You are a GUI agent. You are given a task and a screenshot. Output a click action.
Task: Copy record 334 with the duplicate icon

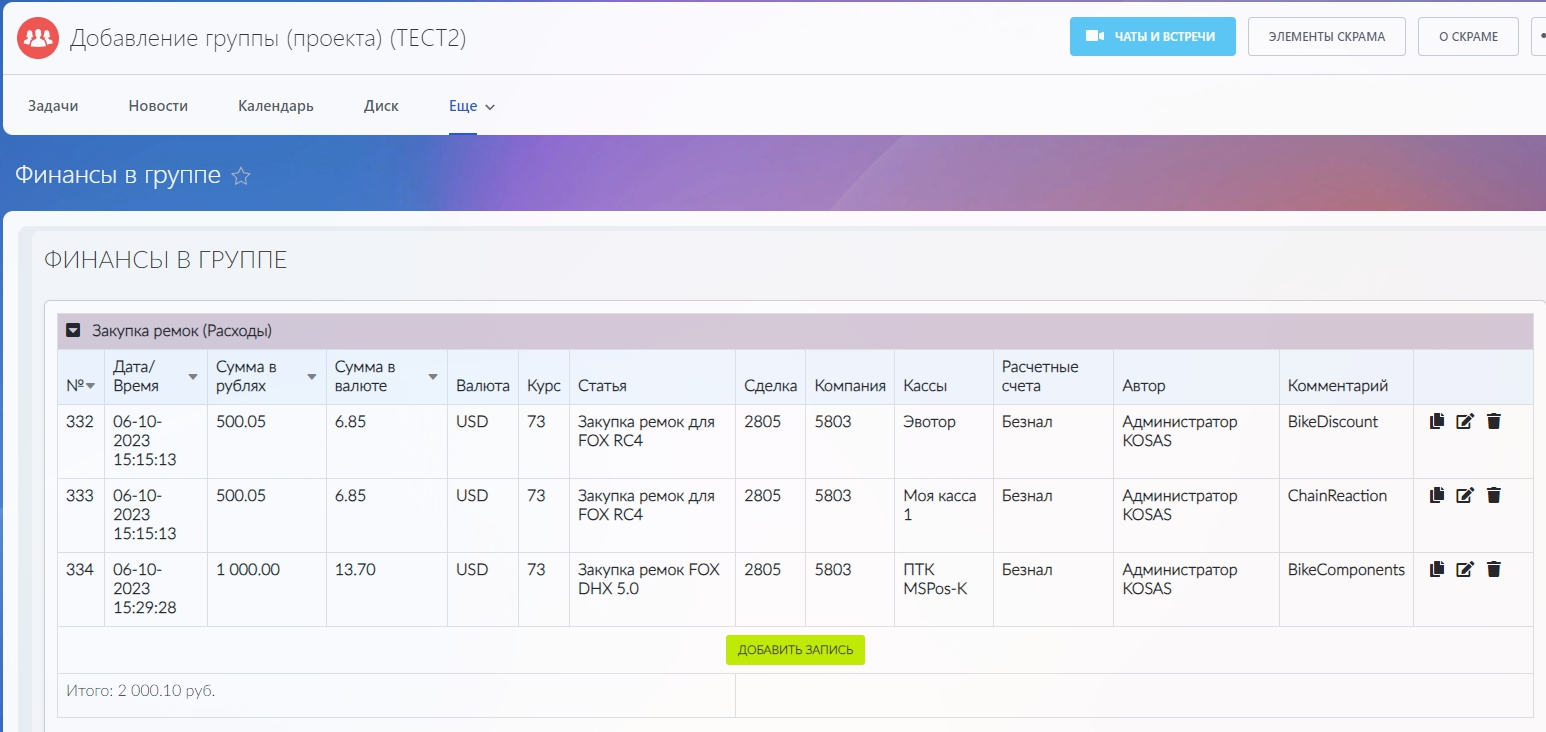(1437, 569)
